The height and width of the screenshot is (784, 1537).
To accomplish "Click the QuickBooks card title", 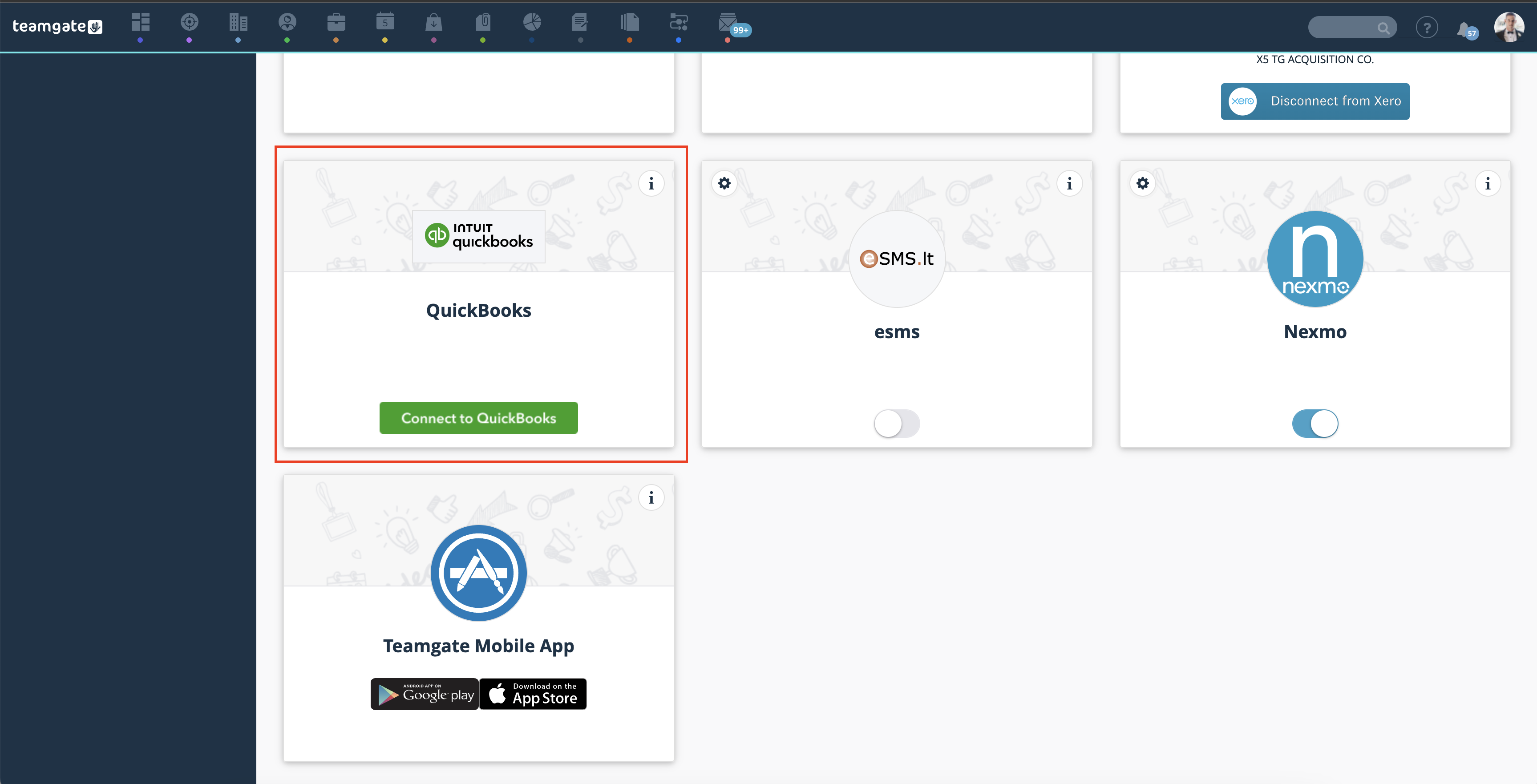I will click(x=478, y=310).
